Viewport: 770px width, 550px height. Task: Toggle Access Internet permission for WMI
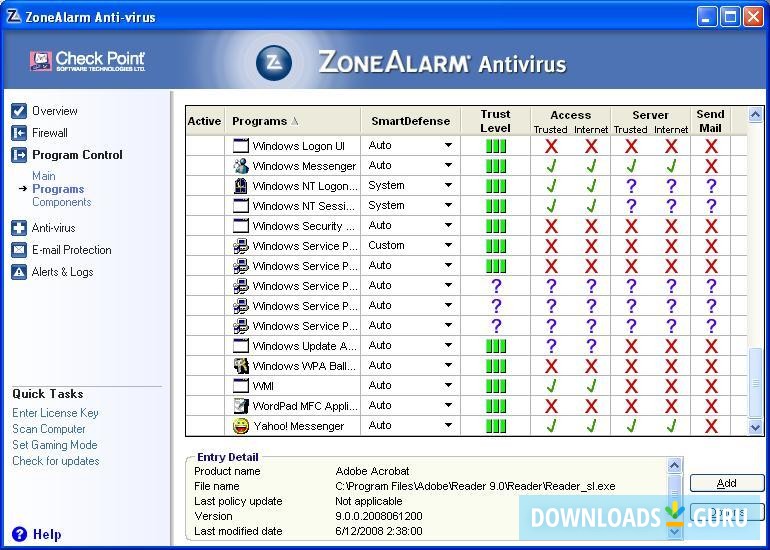[x=591, y=386]
